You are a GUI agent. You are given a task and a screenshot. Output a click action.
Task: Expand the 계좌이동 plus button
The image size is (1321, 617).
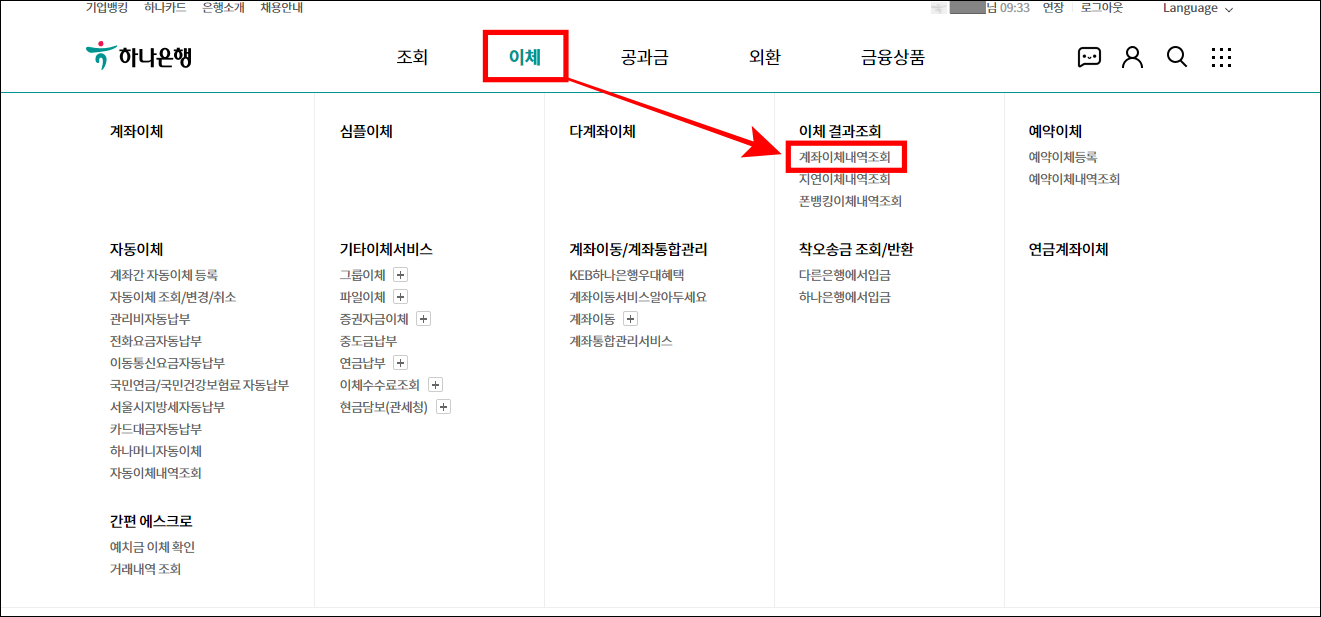click(631, 318)
